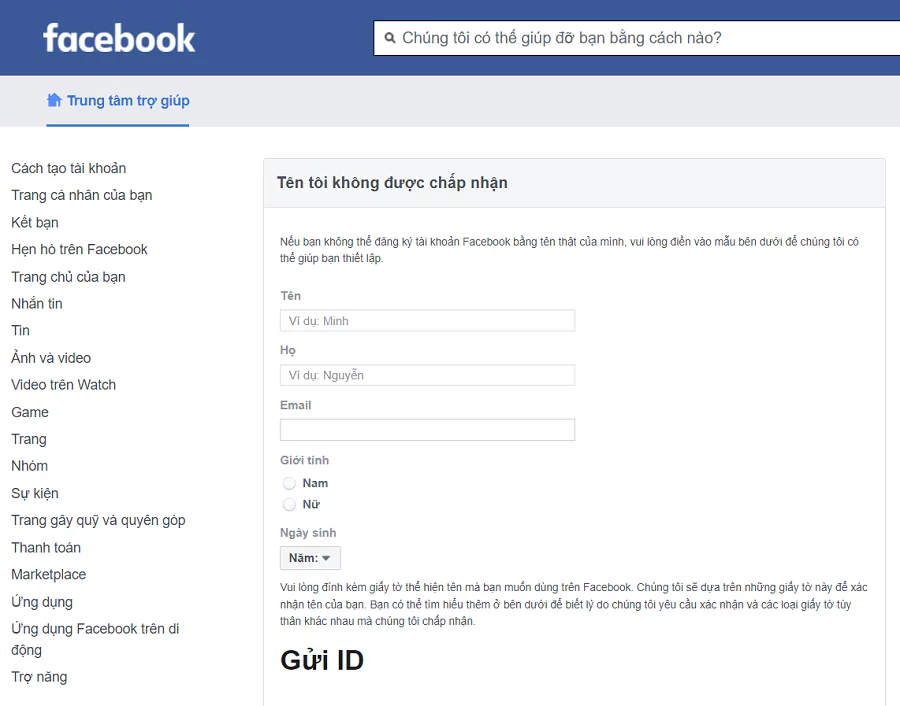
Task: Open Ảnh và video help topic
Action: [x=51, y=358]
